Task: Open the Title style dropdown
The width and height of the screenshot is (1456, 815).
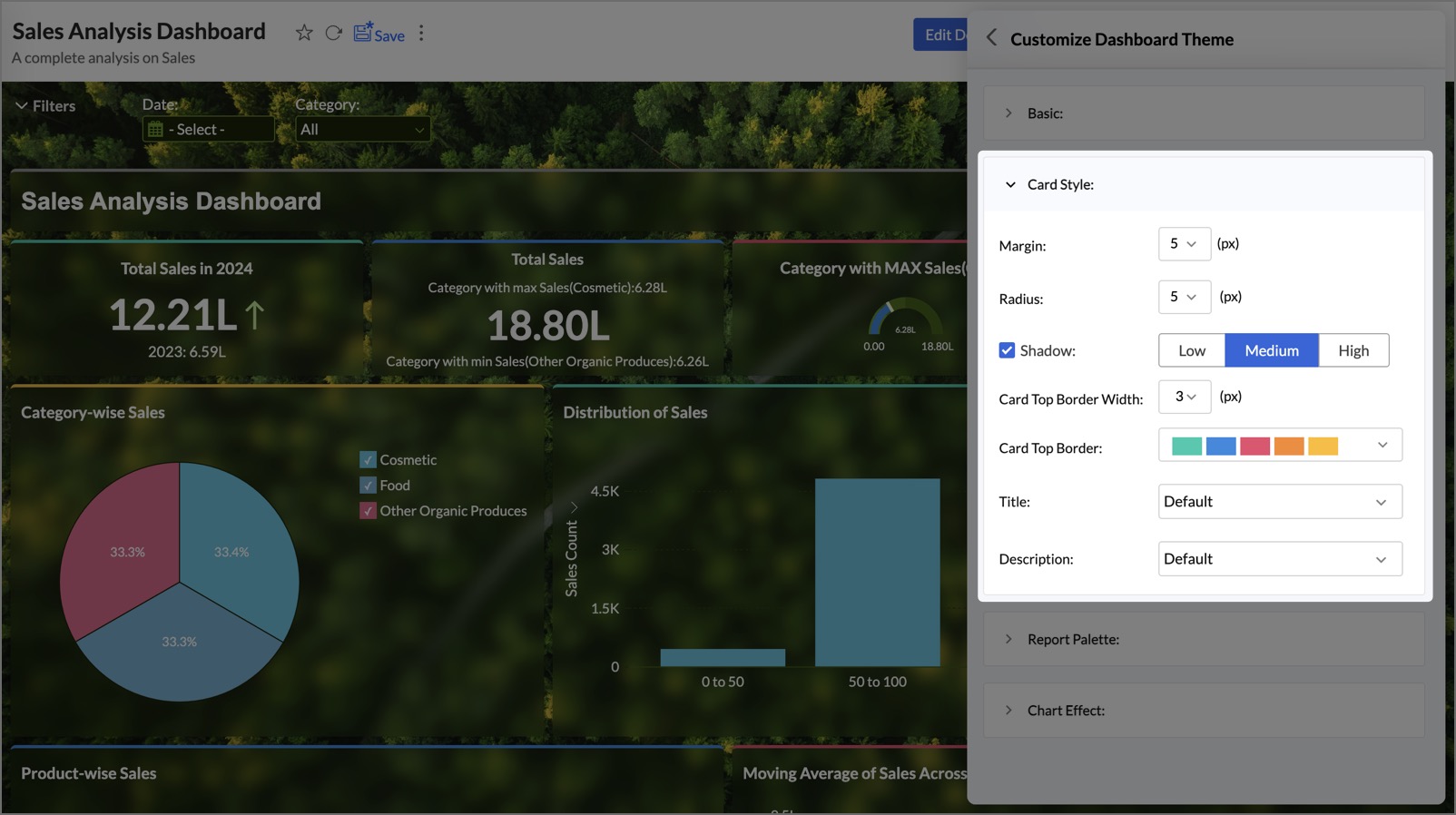Action: 1279,502
